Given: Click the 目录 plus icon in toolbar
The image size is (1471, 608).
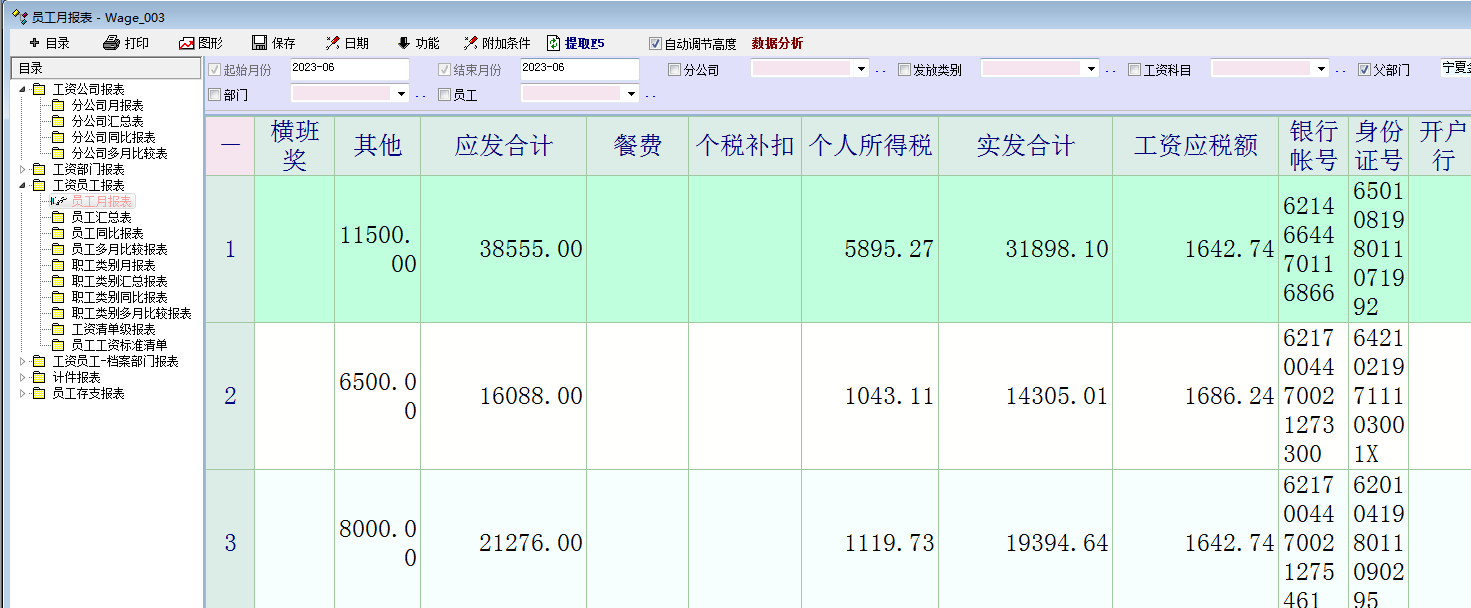Looking at the screenshot, I should click(x=34, y=44).
